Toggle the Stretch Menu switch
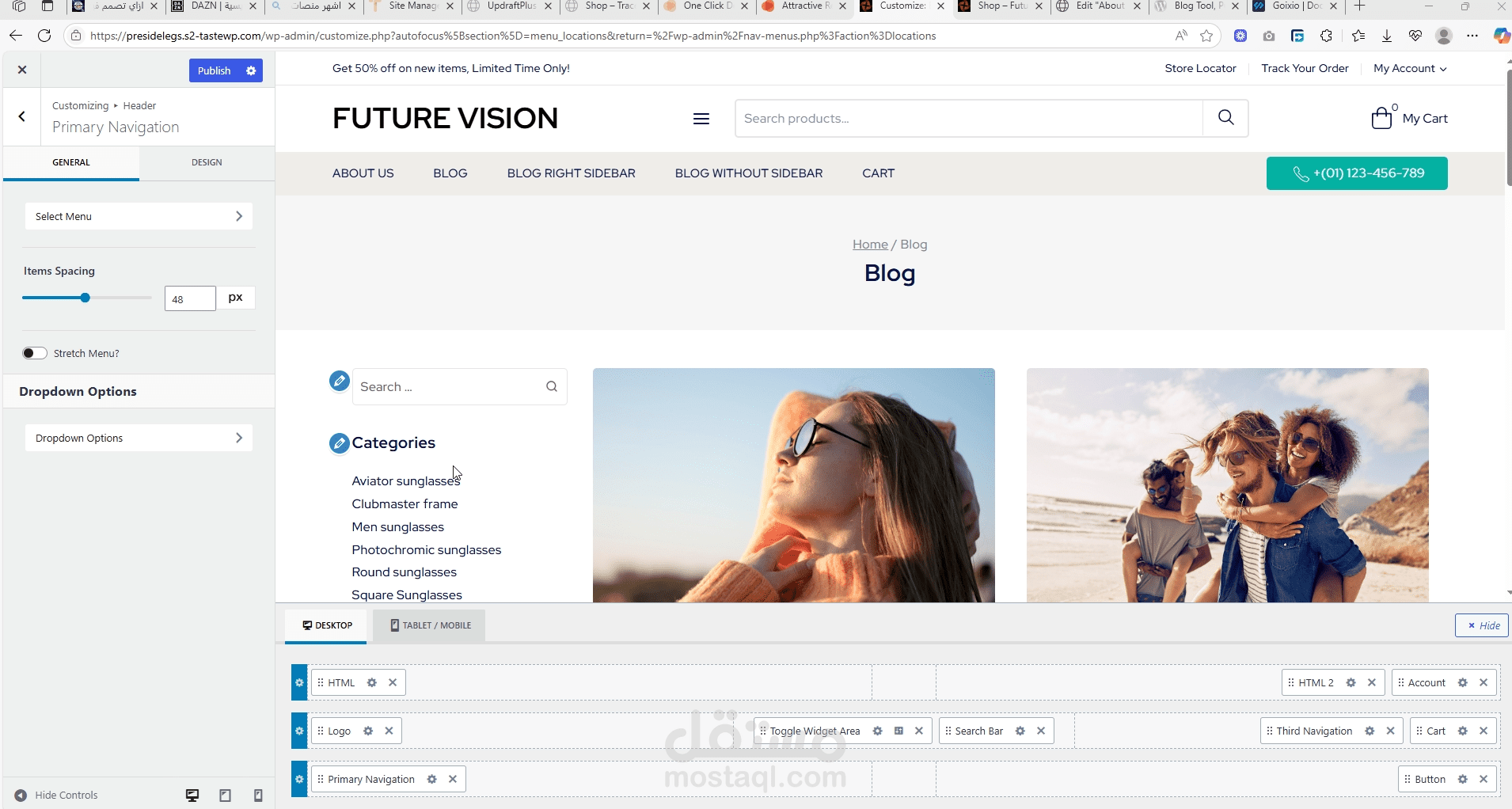 35,353
